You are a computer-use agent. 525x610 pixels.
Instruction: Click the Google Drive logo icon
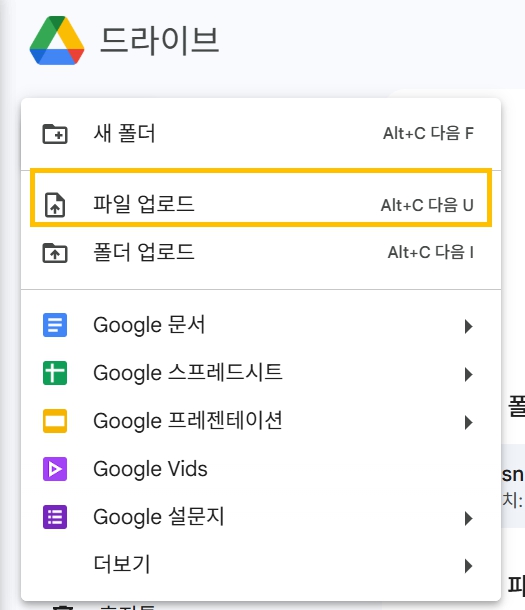pyautogui.click(x=57, y=40)
